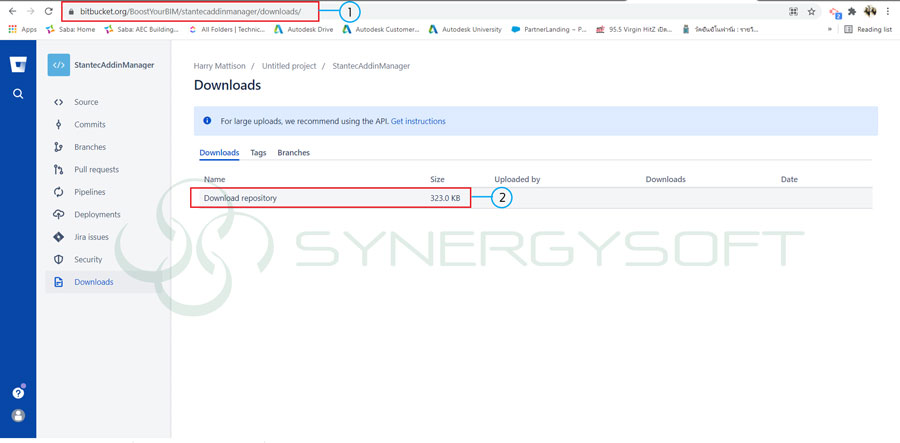Open Pipelines in the sidebar

pos(90,192)
